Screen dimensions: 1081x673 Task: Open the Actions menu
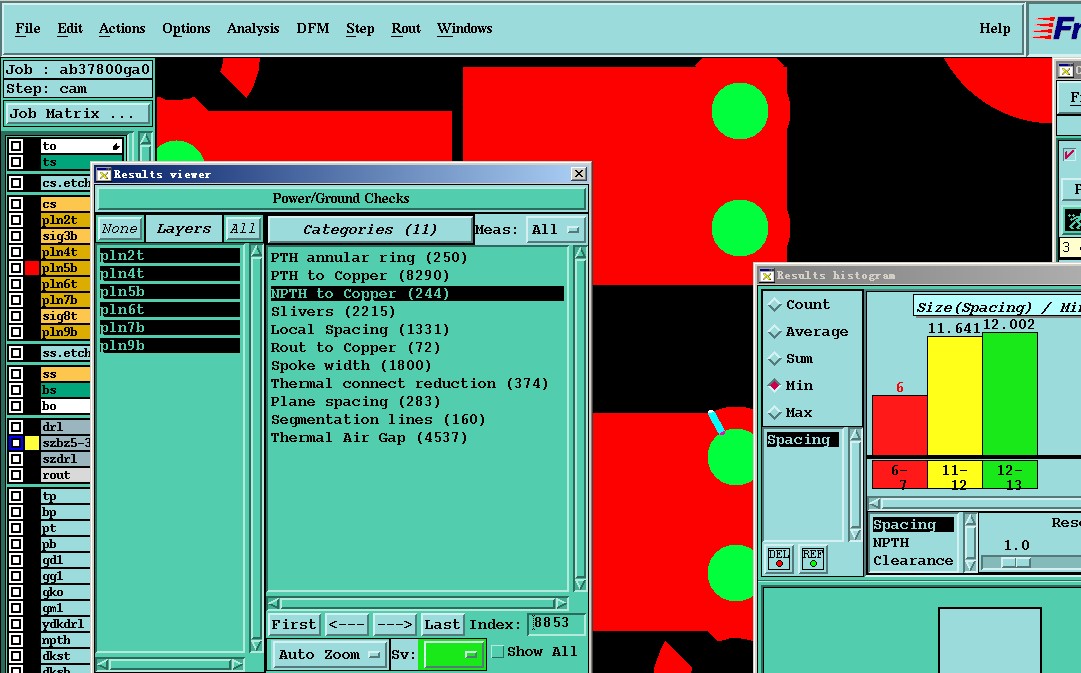(122, 28)
